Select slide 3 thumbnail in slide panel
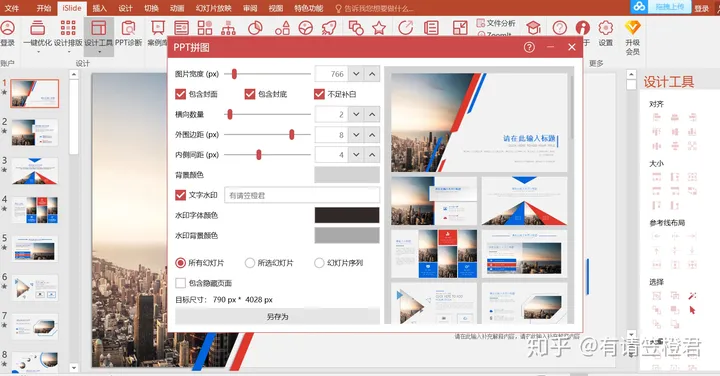This screenshot has height=376, width=720. point(35,171)
